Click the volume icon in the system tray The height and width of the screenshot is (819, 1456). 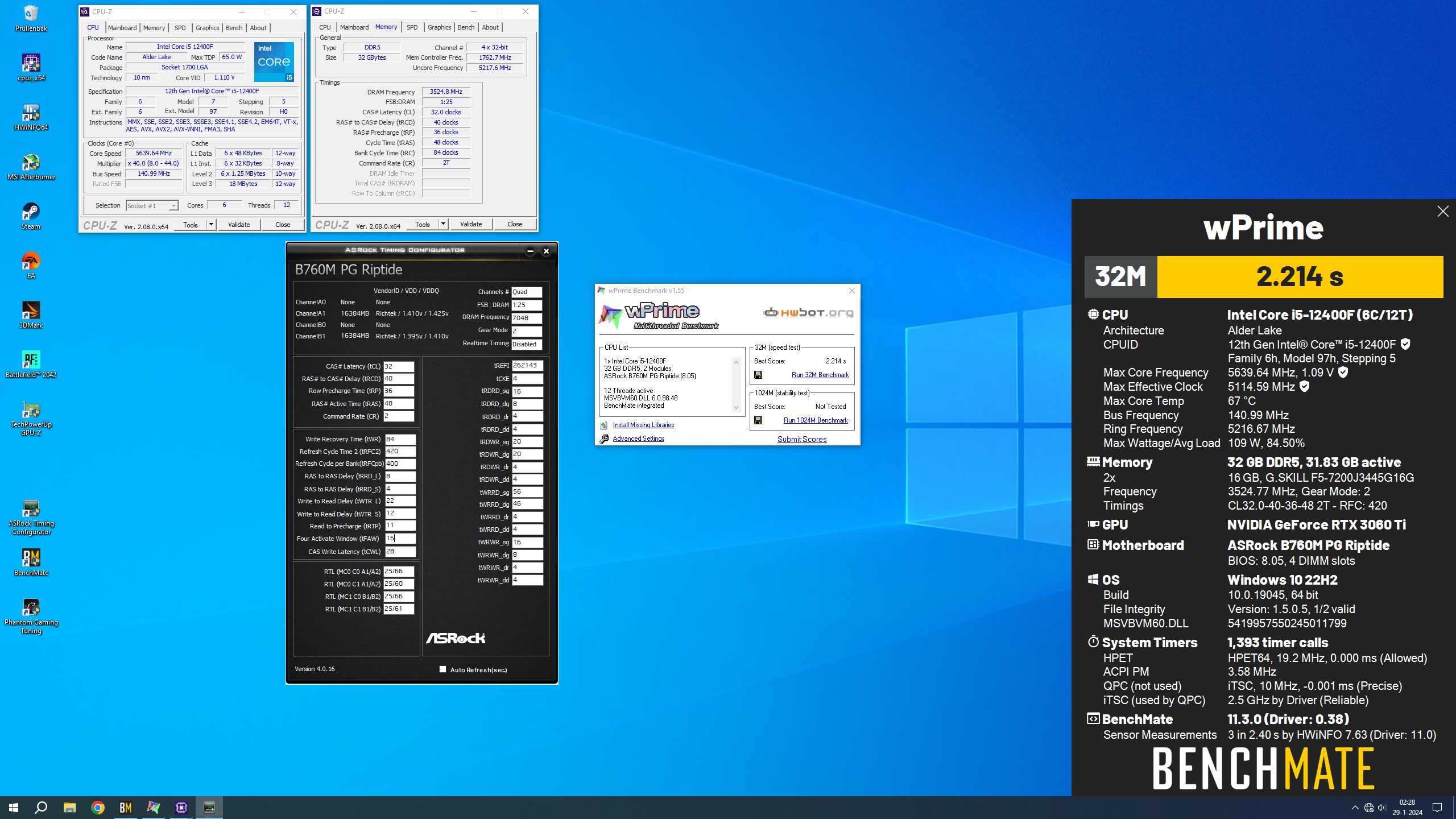click(x=1382, y=808)
